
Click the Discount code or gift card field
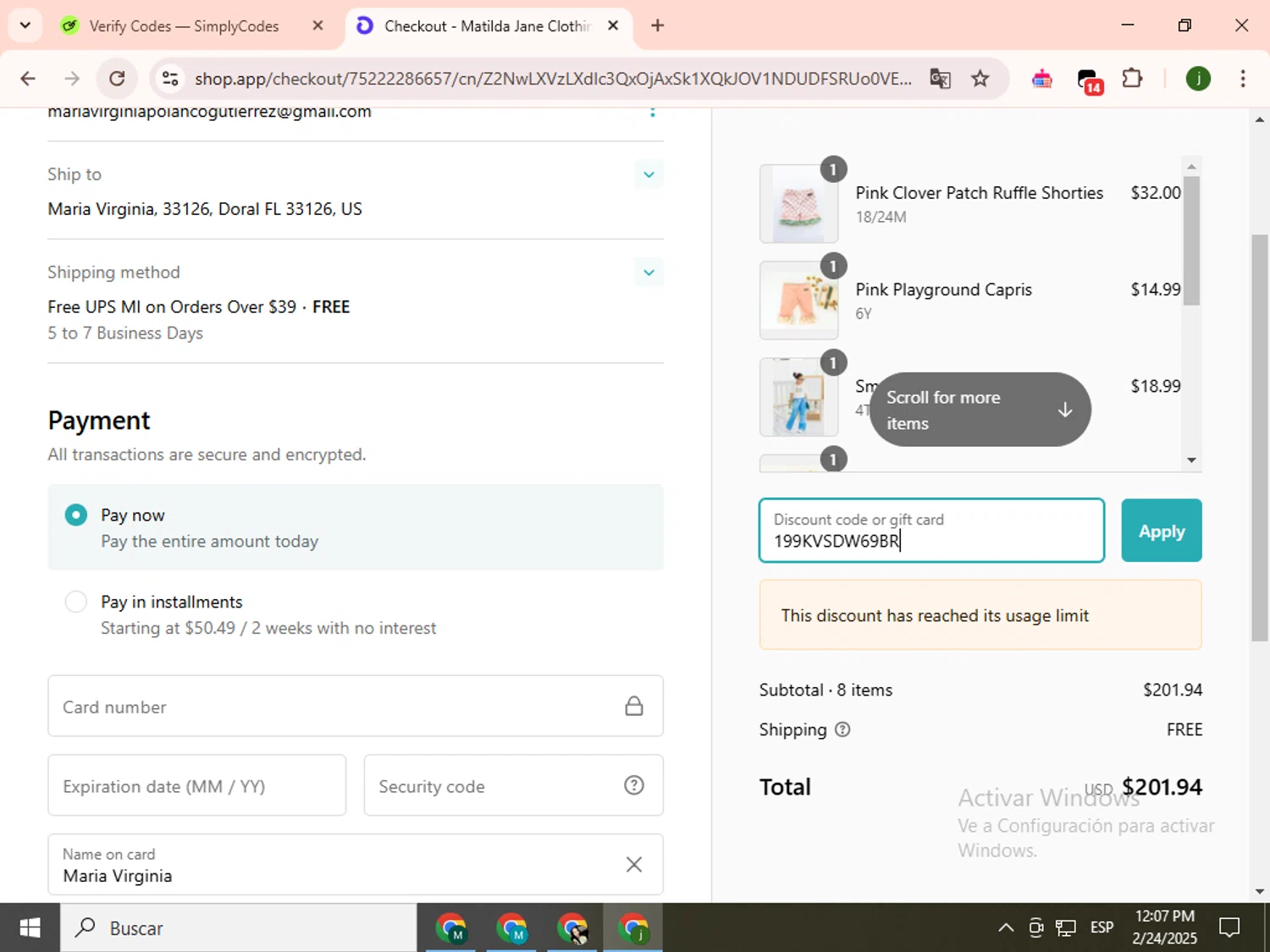click(x=931, y=531)
